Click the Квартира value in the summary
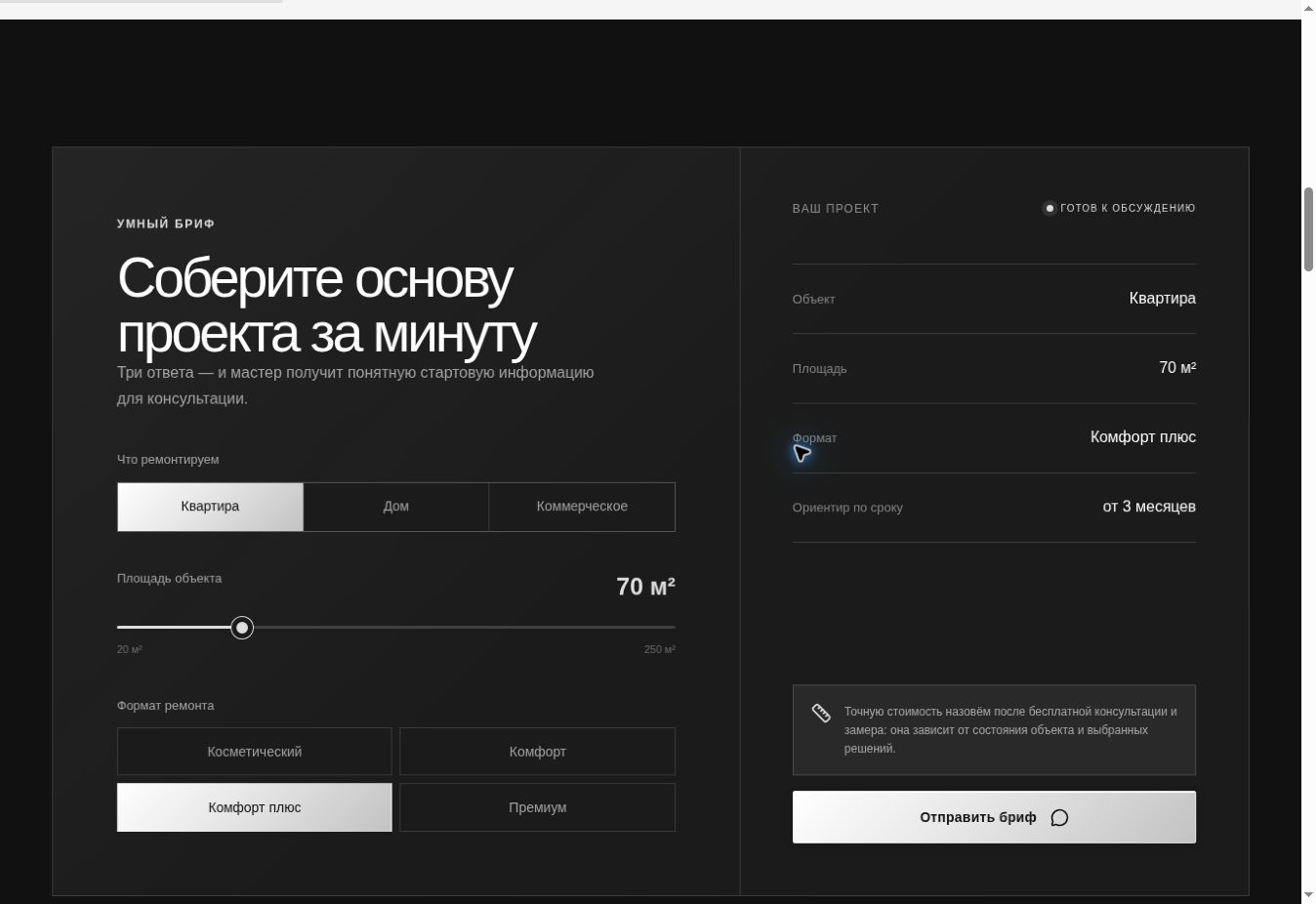 pyautogui.click(x=1162, y=298)
